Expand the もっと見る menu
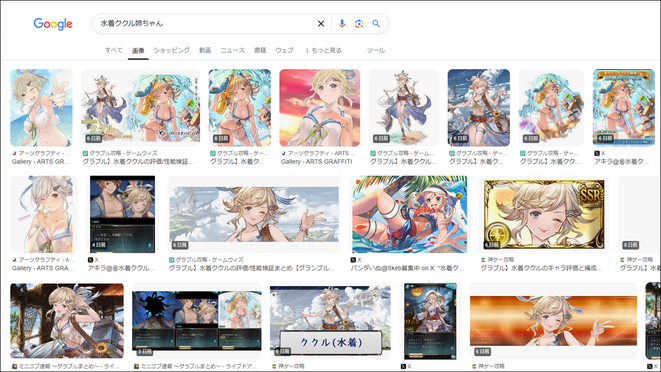The width and height of the screenshot is (661, 372). click(323, 50)
